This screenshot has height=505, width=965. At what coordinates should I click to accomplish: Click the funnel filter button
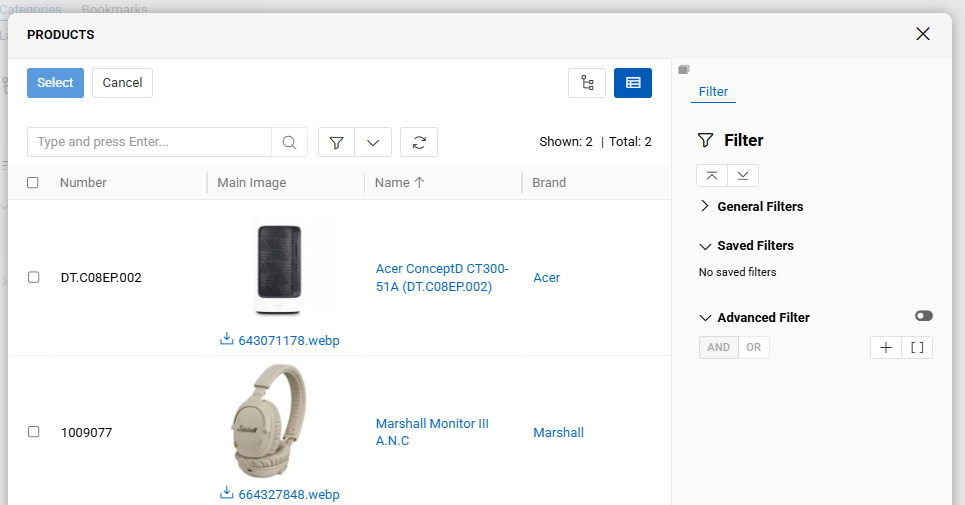coord(336,142)
